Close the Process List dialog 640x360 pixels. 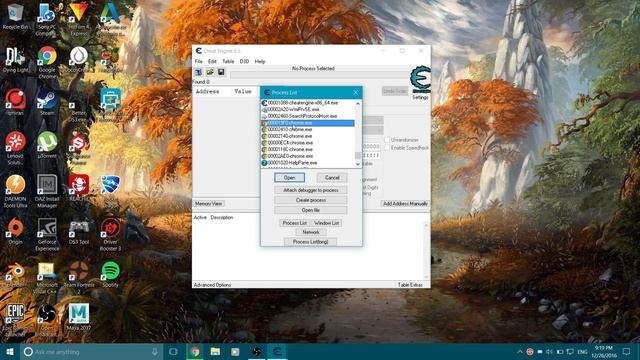(356, 93)
